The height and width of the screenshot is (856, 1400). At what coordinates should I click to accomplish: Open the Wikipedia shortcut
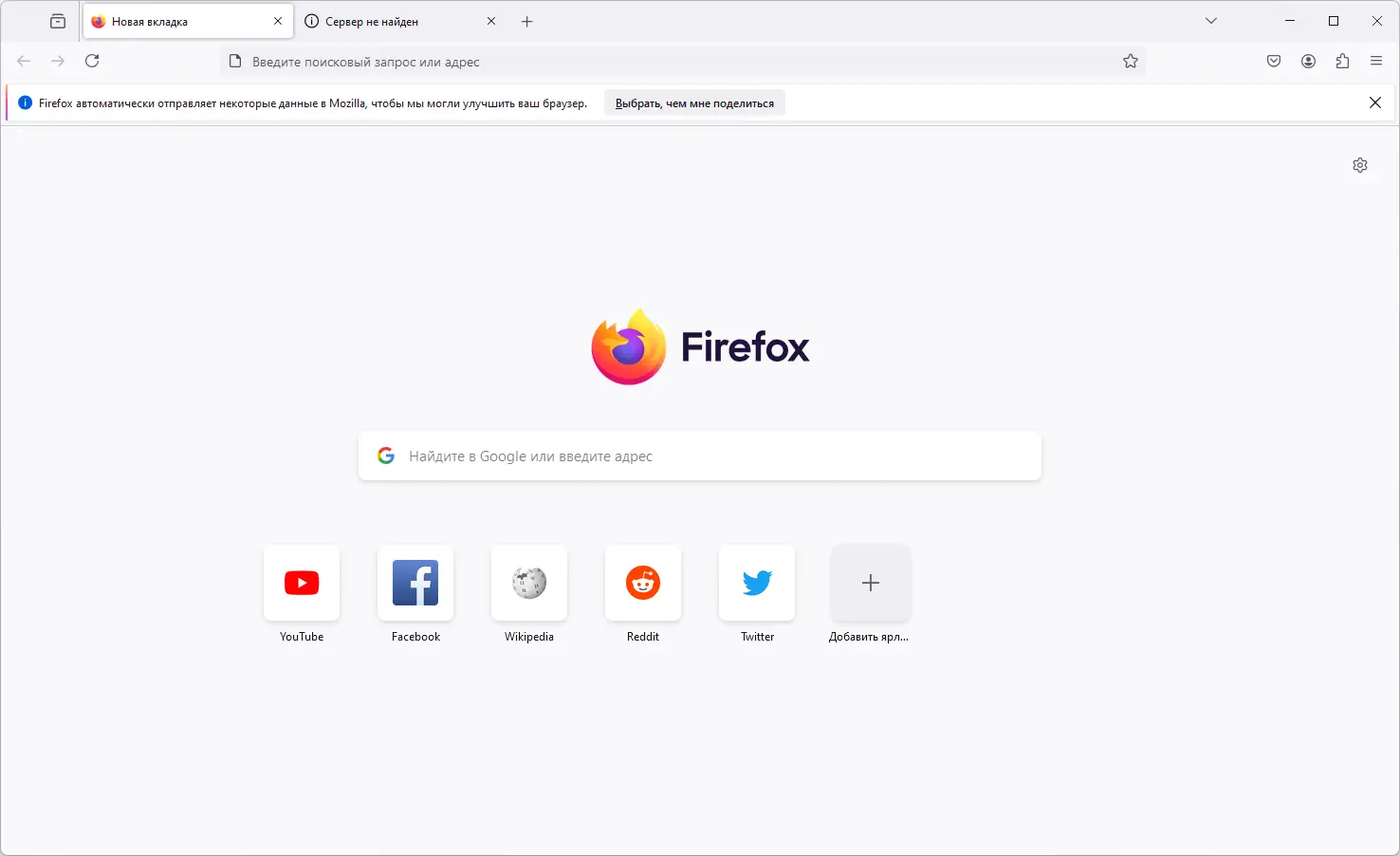coord(528,583)
